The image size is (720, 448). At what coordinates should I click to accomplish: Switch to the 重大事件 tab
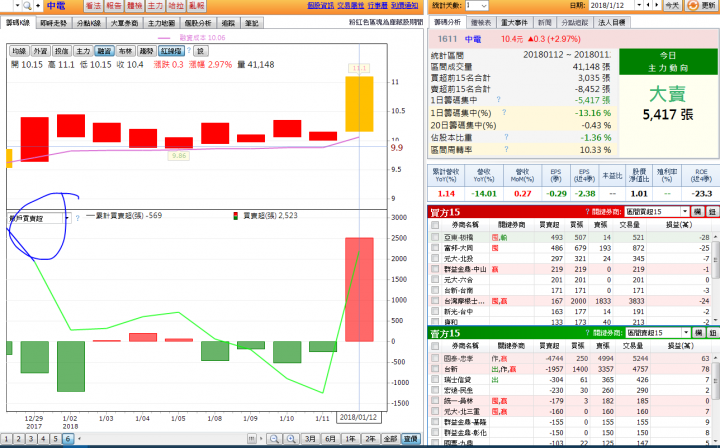click(514, 22)
